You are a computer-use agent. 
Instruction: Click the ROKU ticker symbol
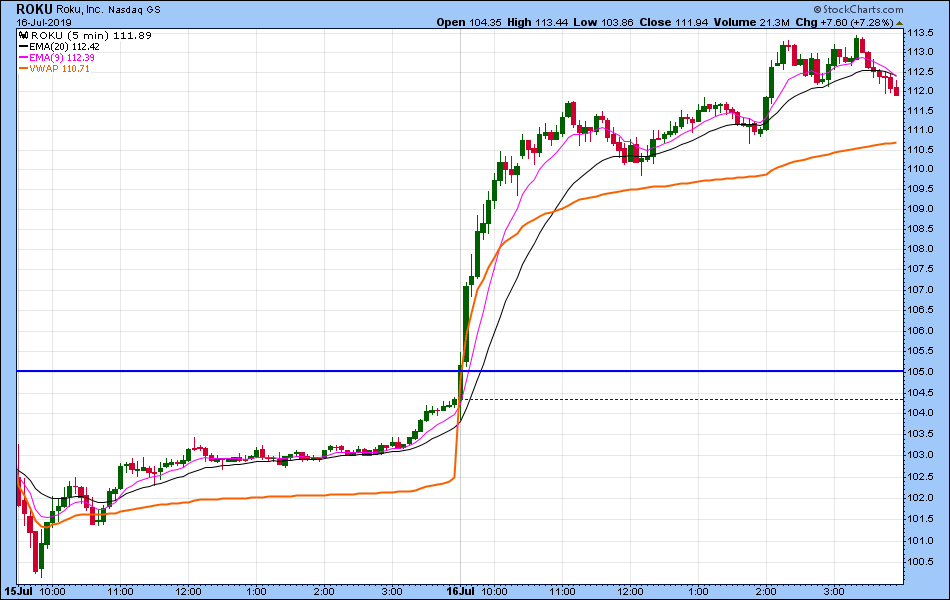(34, 8)
